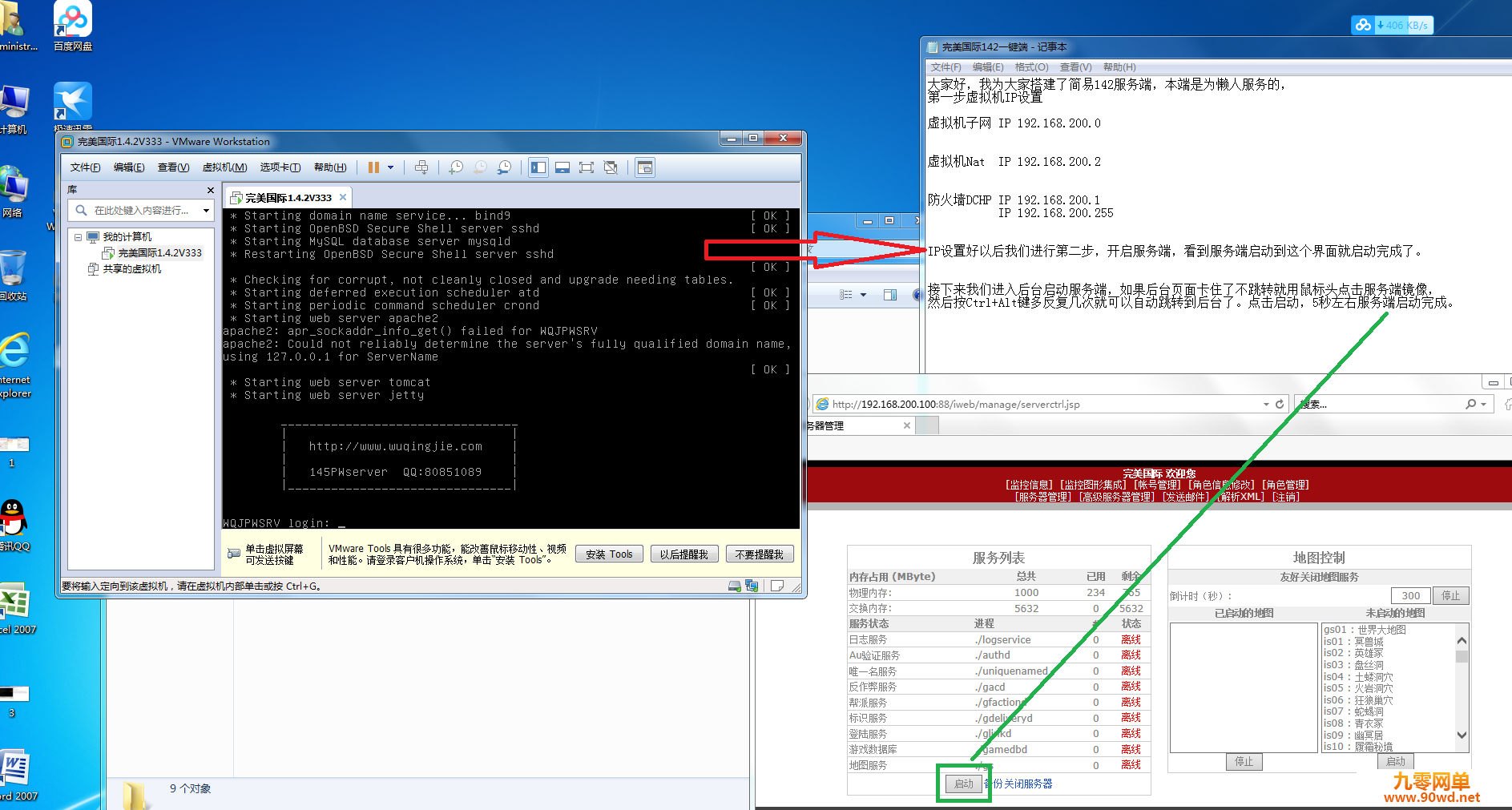Image resolution: width=1512 pixels, height=810 pixels.
Task: Click the unstarted maps list scrollbar
Action: tap(1462, 688)
